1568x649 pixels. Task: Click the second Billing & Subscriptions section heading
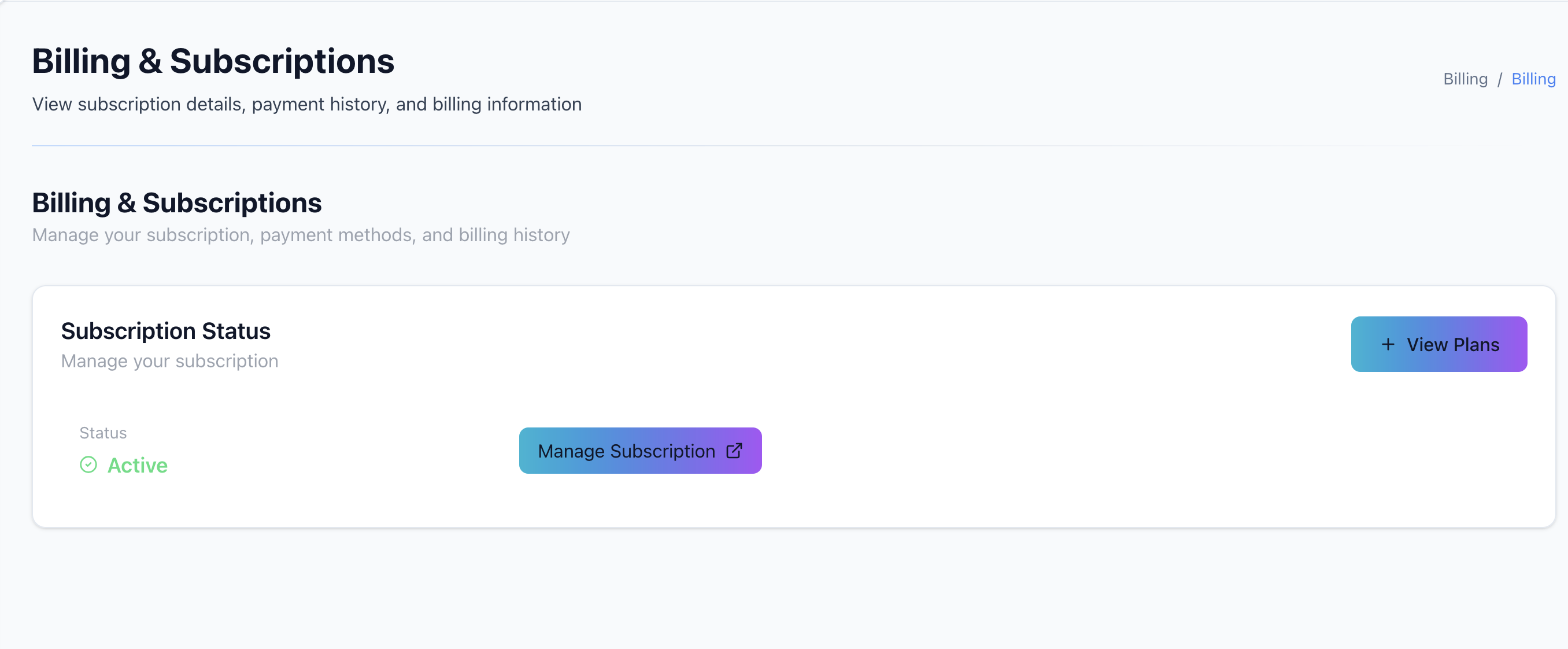point(176,202)
